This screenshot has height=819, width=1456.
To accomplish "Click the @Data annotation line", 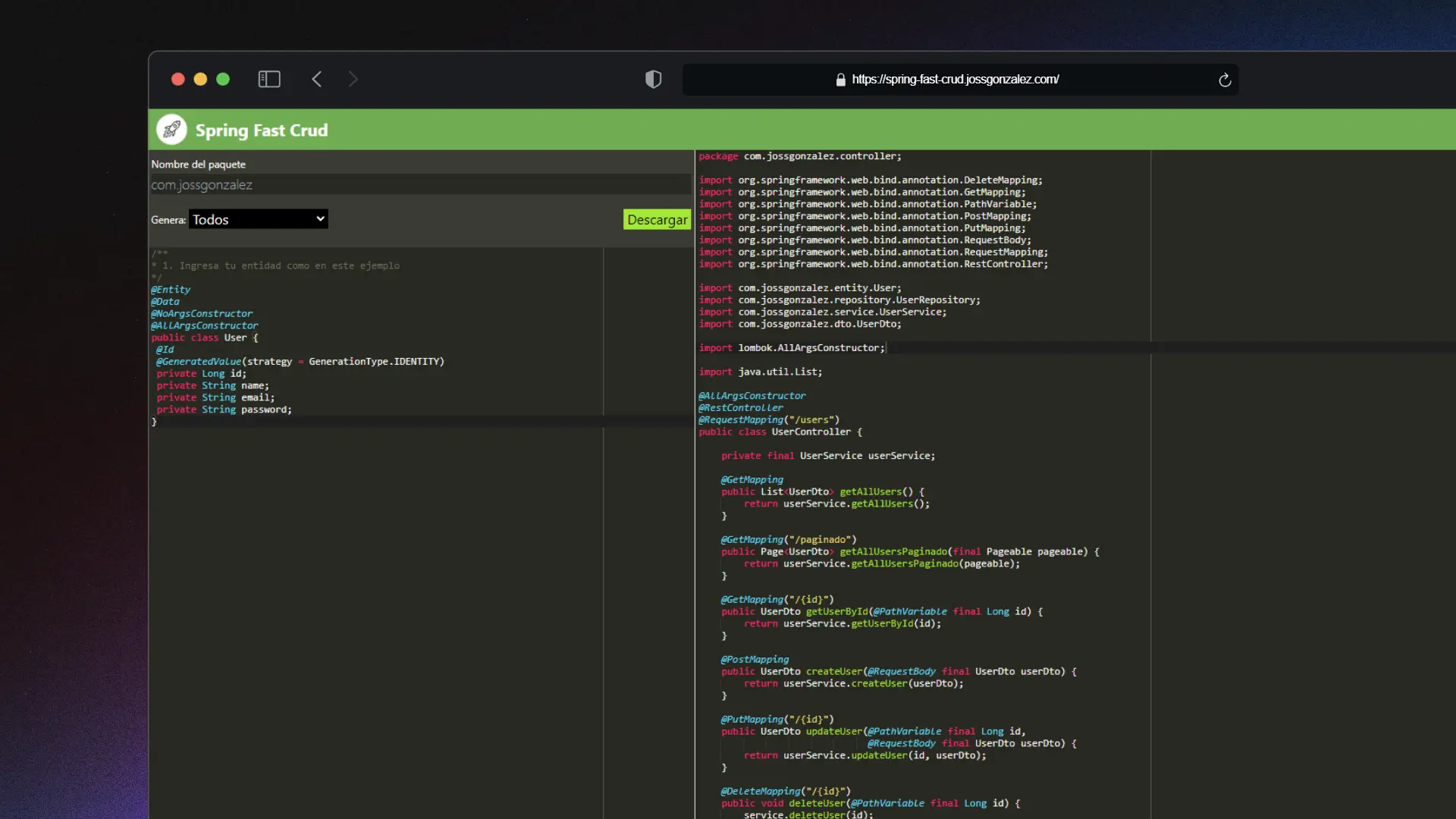I will 165,302.
